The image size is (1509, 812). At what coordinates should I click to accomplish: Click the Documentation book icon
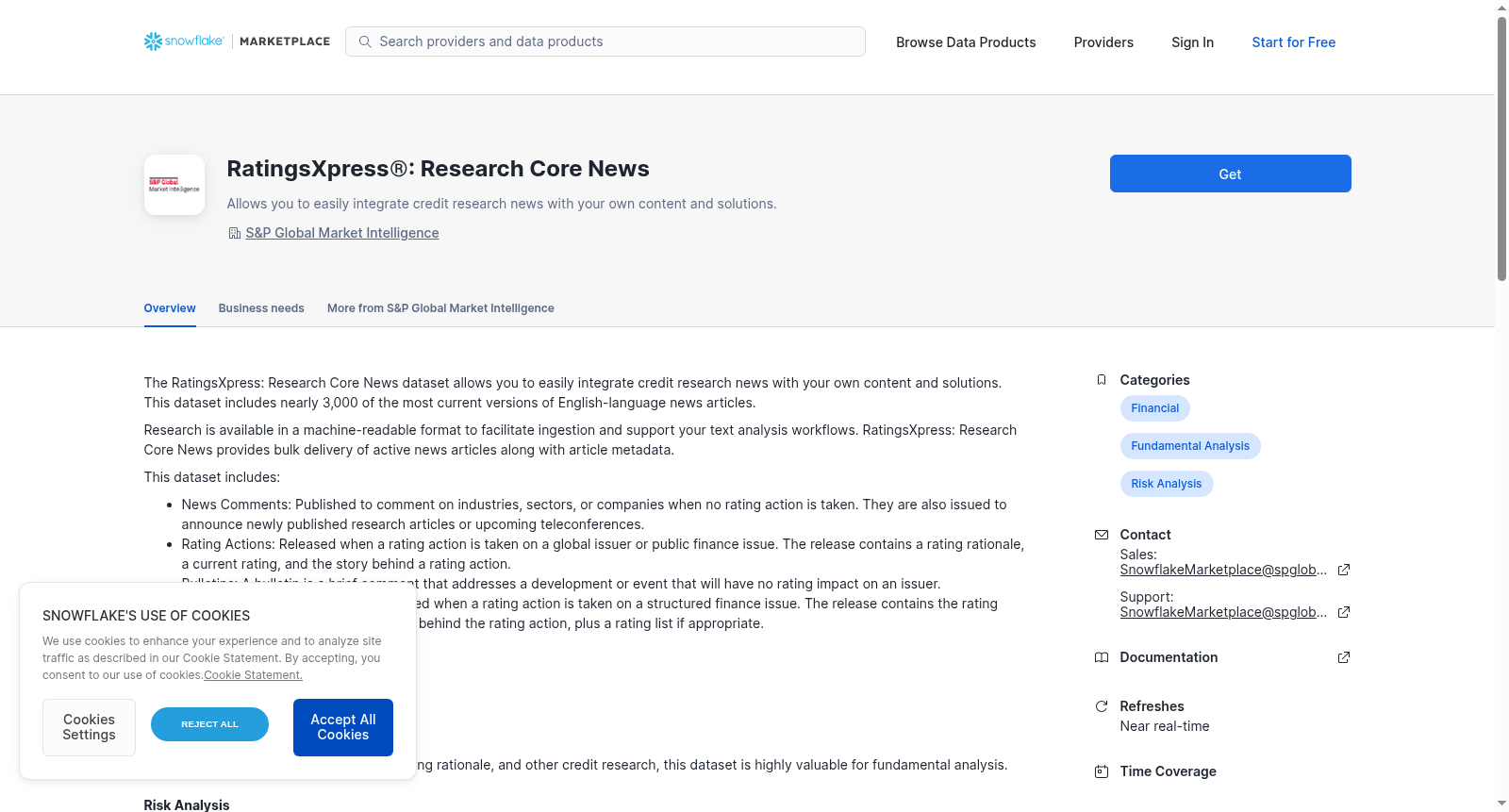[x=1102, y=657]
